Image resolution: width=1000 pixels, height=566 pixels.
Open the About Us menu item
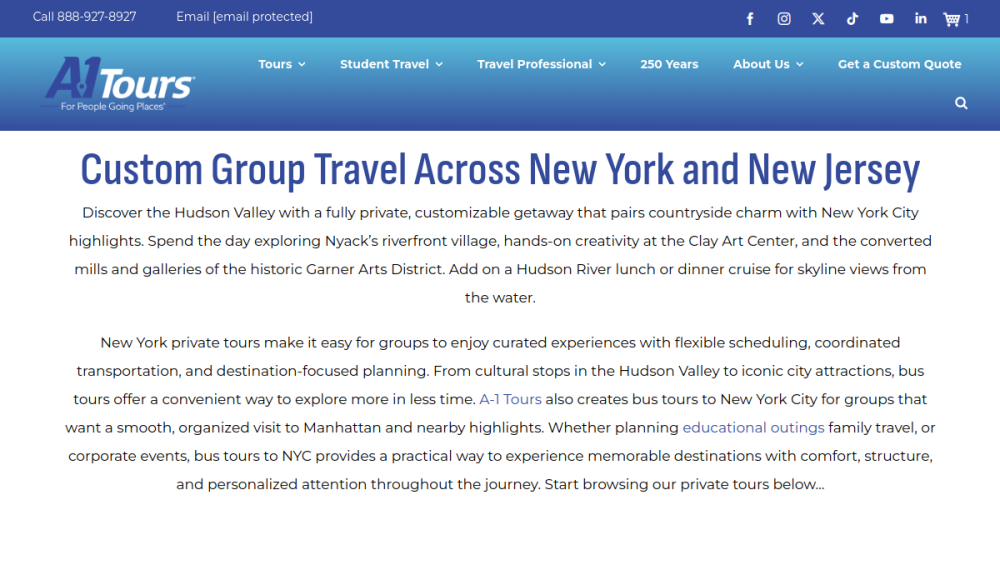pos(761,64)
